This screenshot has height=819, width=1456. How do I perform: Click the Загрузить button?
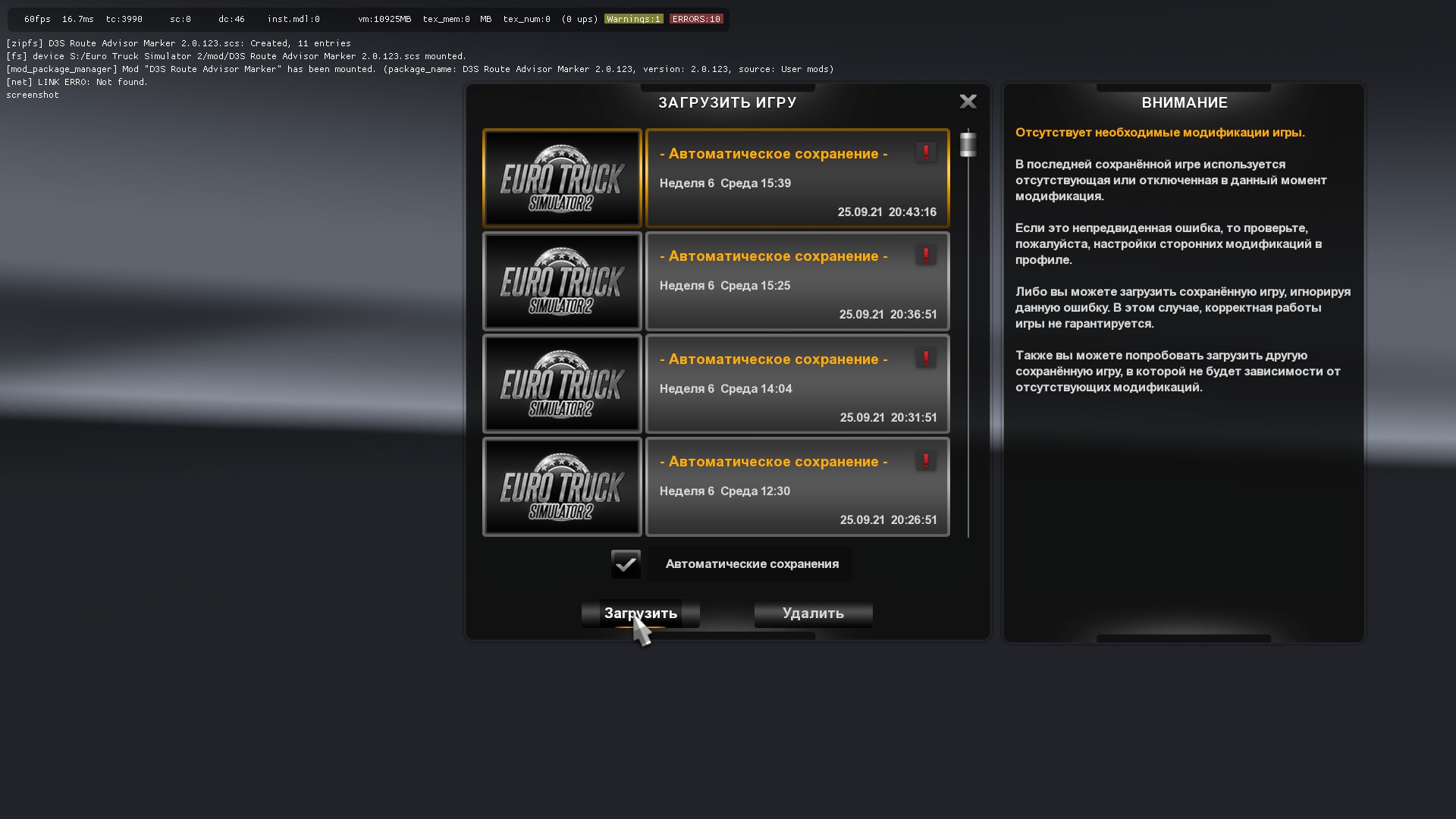(x=641, y=613)
